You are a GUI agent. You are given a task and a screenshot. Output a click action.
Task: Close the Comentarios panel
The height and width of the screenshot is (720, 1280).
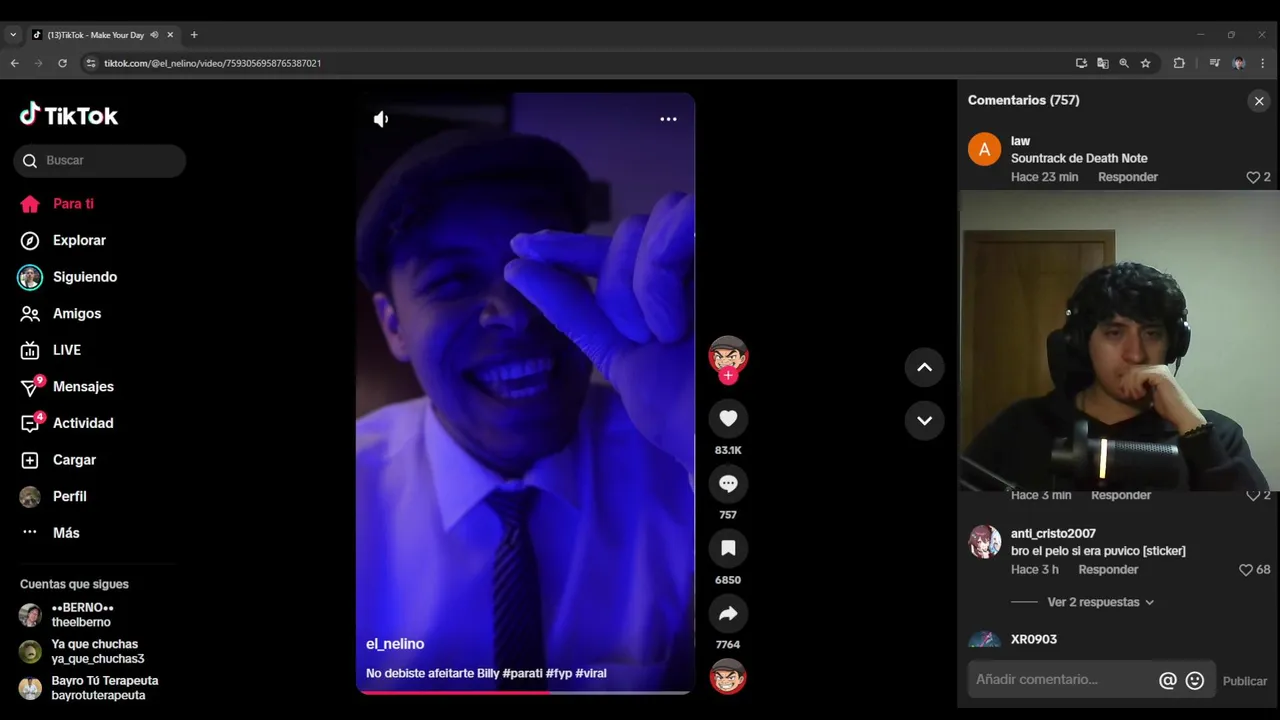click(x=1259, y=101)
